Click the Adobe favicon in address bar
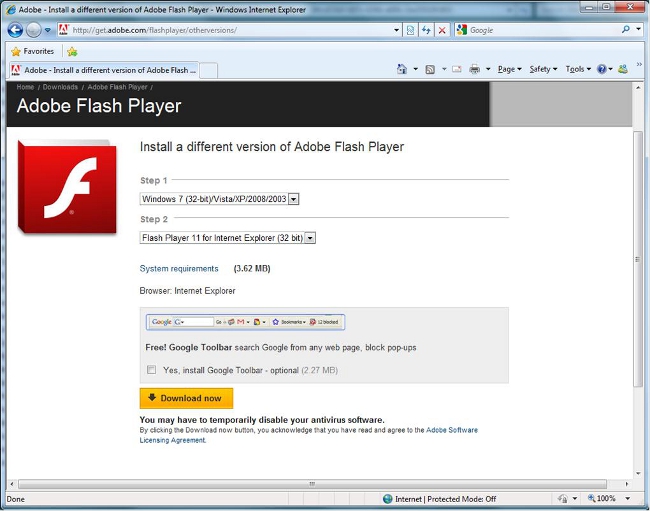 click(x=63, y=30)
